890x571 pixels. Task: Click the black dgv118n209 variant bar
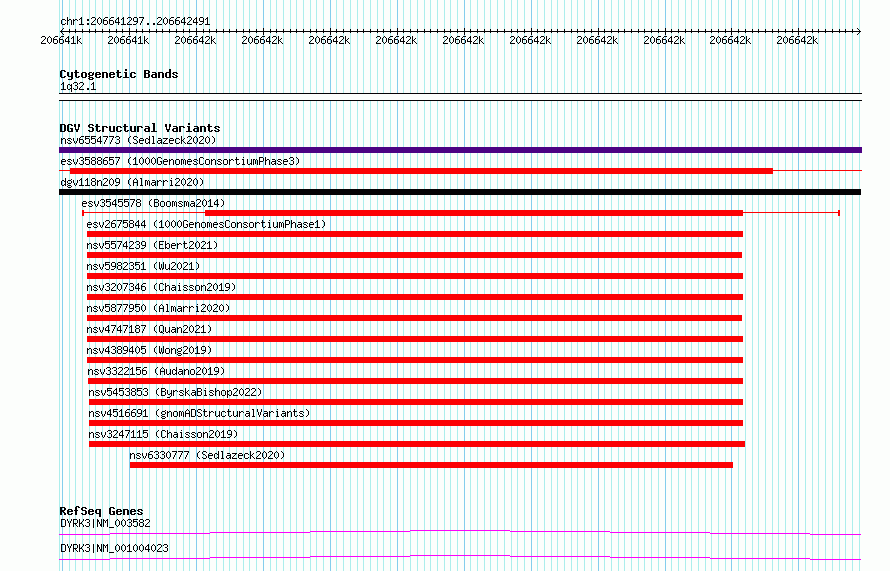(460, 192)
